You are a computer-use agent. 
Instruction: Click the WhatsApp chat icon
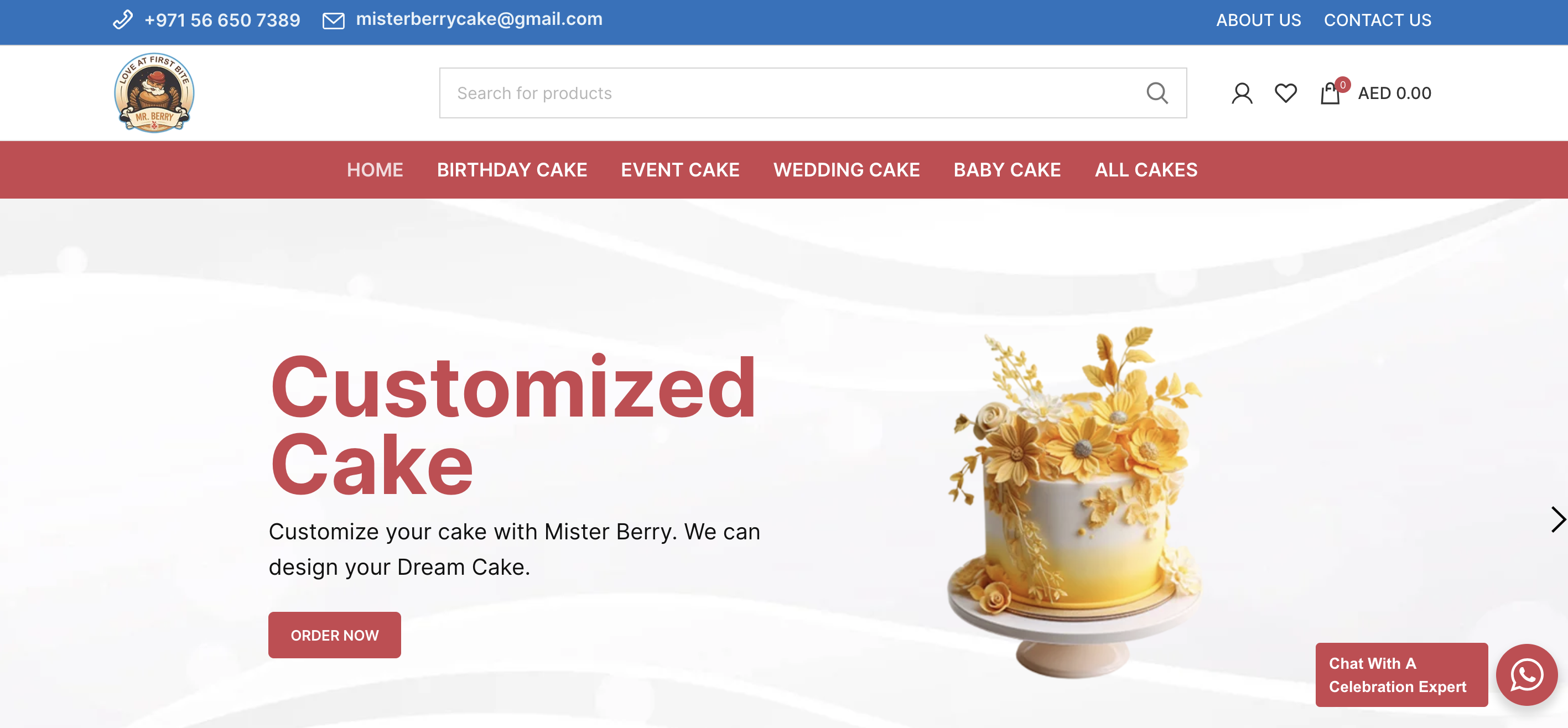click(x=1526, y=674)
